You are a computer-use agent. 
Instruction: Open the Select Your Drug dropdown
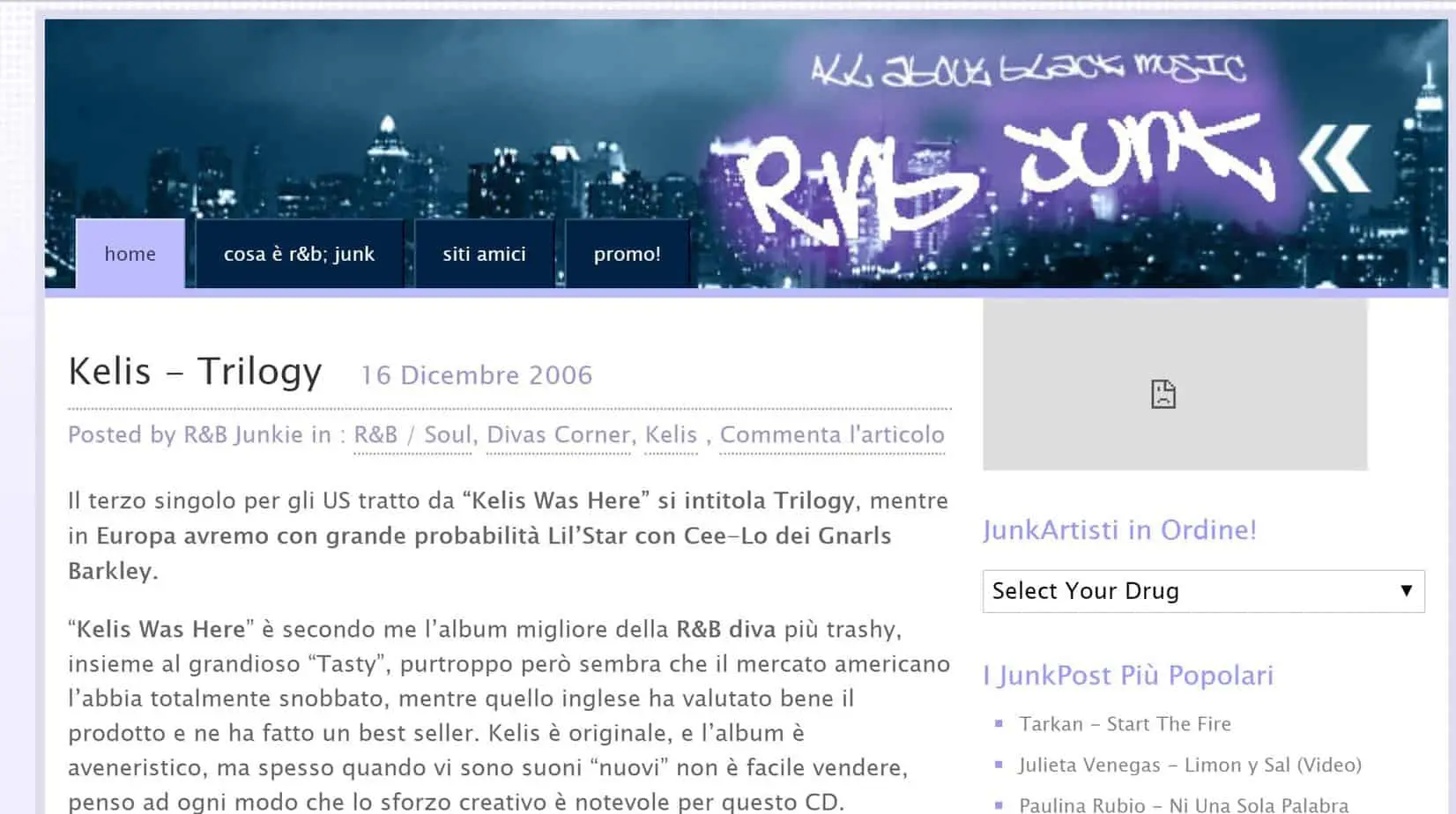[1203, 591]
